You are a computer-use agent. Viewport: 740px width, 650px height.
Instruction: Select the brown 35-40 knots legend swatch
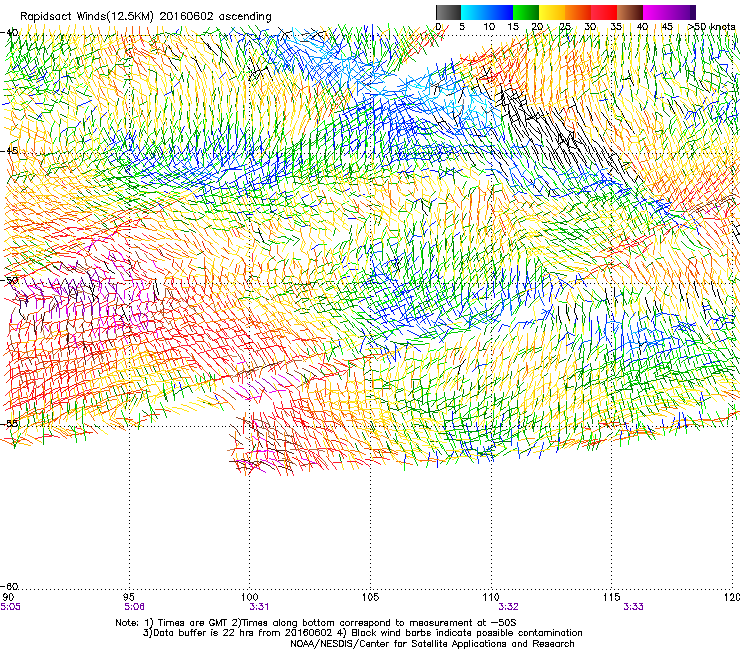click(630, 12)
